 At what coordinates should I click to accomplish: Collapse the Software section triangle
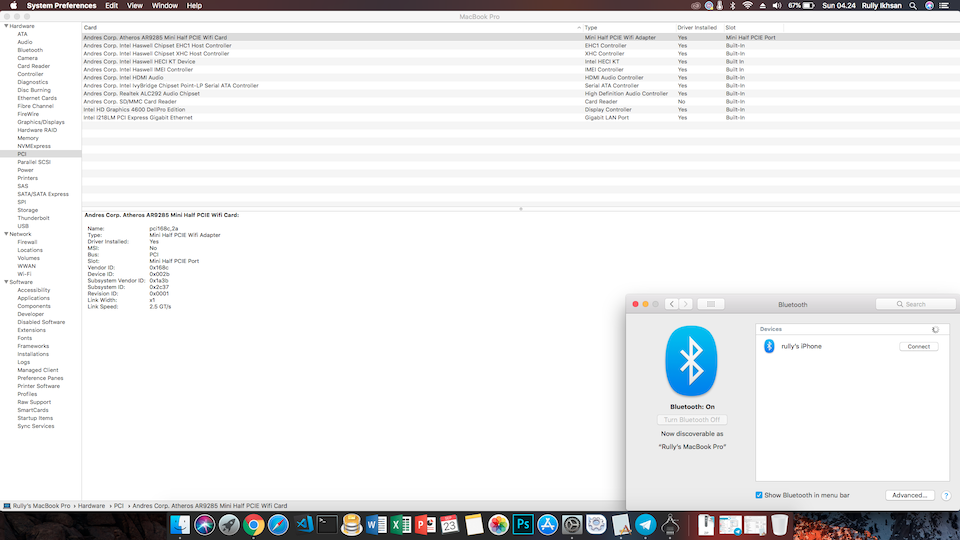pos(6,282)
